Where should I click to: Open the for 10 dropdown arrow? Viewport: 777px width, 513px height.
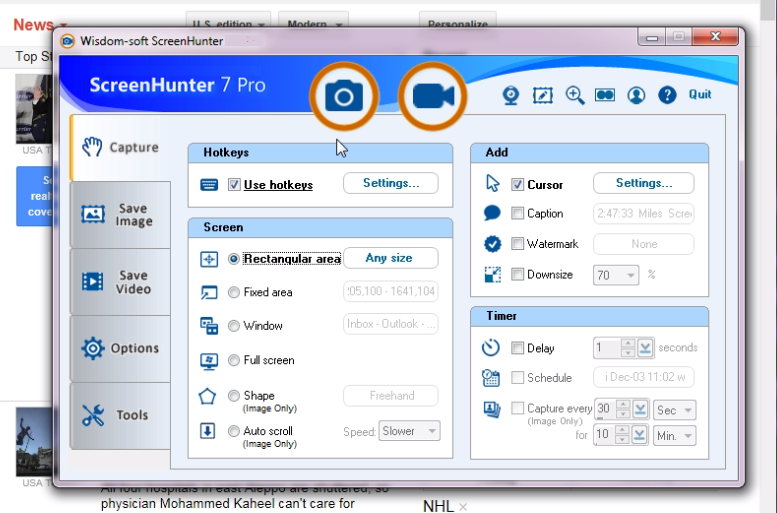[x=639, y=436]
